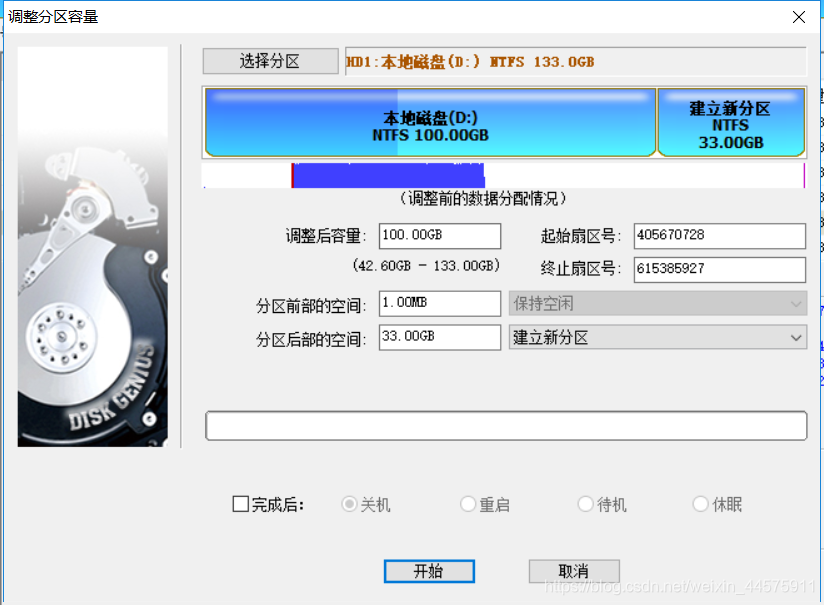
Task: Click the 选择分区 button
Action: tap(270, 61)
